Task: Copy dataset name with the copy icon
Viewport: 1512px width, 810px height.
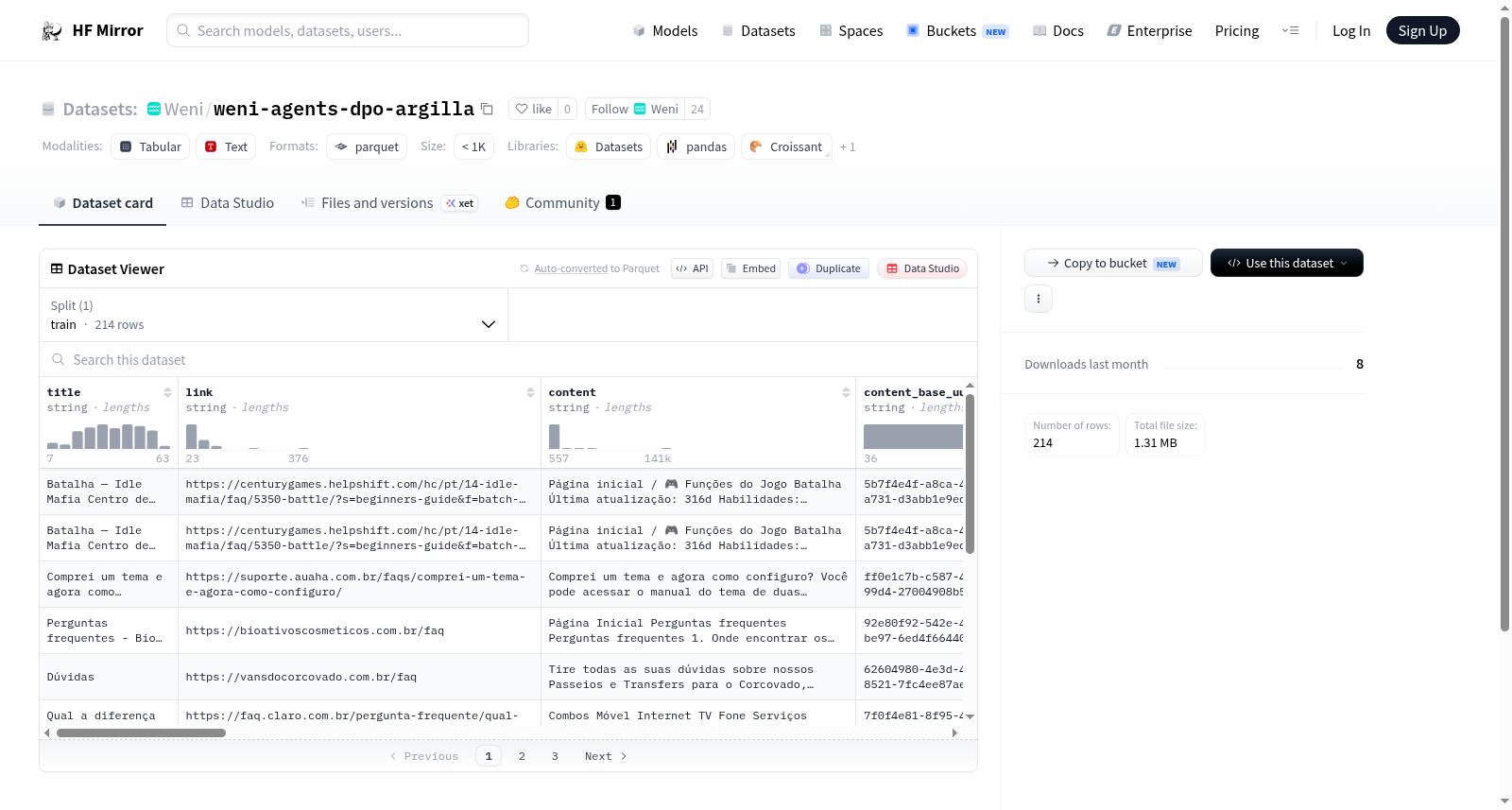Action: tap(487, 109)
